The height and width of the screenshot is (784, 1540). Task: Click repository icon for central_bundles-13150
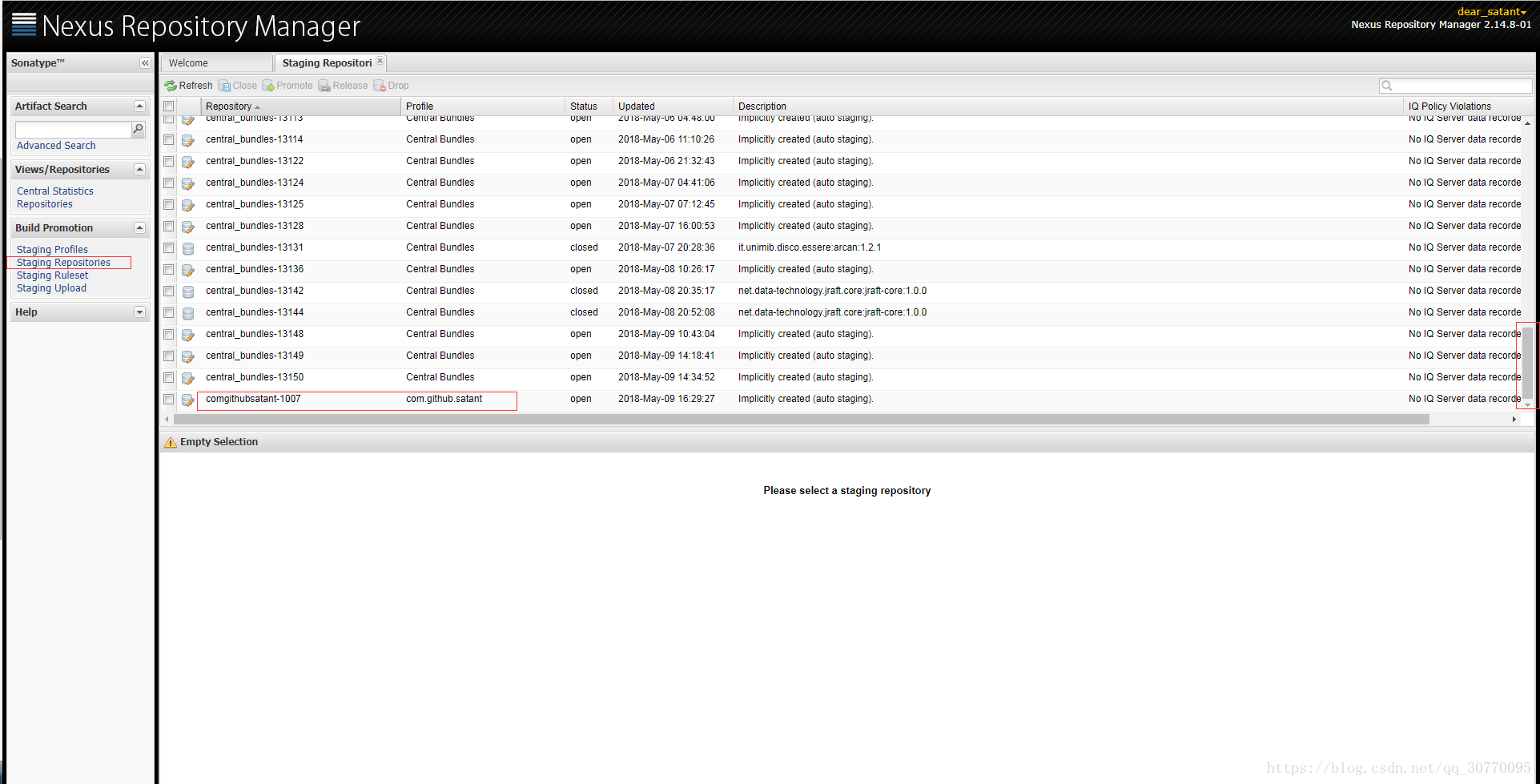click(x=188, y=378)
